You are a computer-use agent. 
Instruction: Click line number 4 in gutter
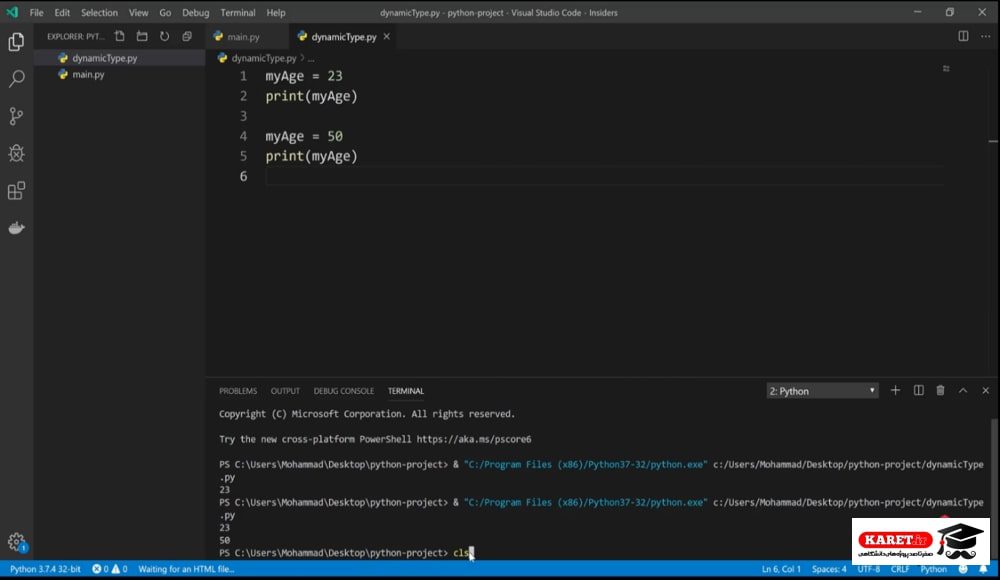pyautogui.click(x=243, y=136)
